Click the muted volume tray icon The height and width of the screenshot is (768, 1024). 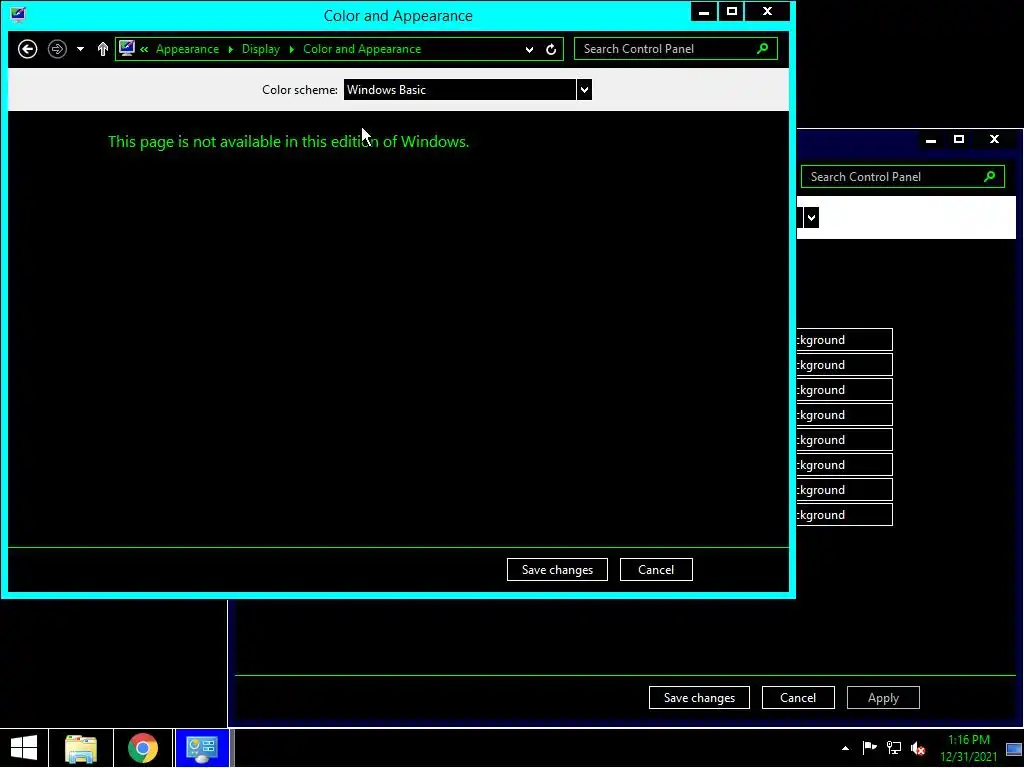pos(918,748)
